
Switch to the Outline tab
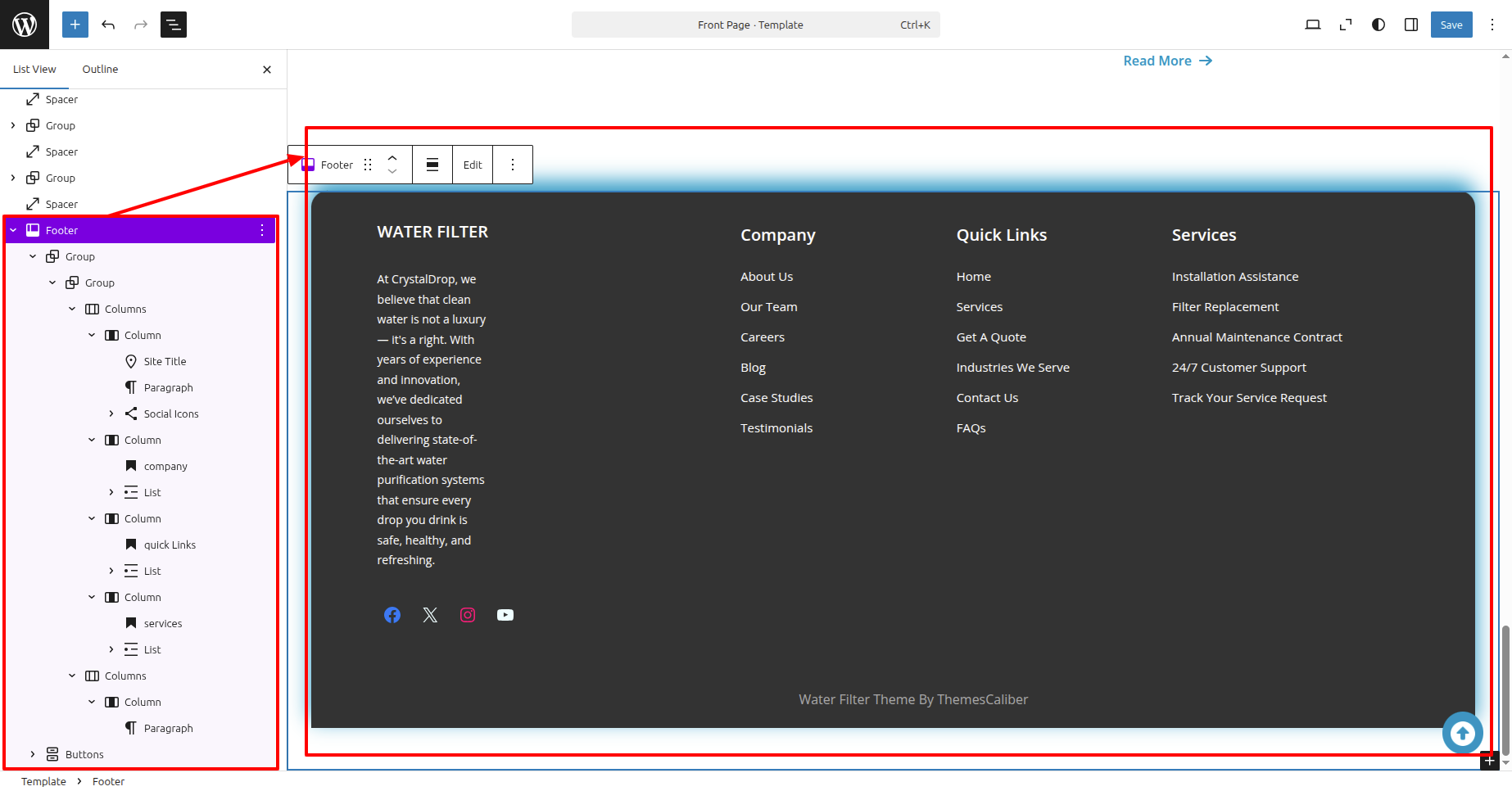(x=100, y=70)
